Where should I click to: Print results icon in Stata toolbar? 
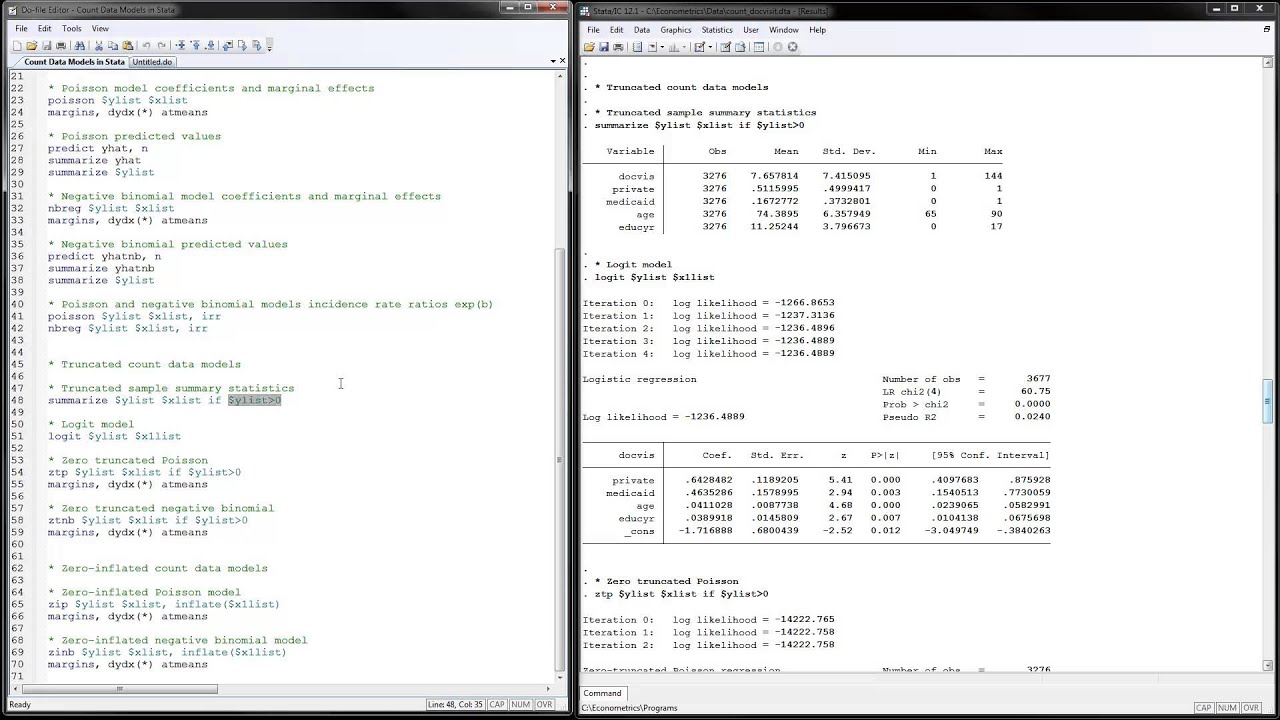point(618,47)
